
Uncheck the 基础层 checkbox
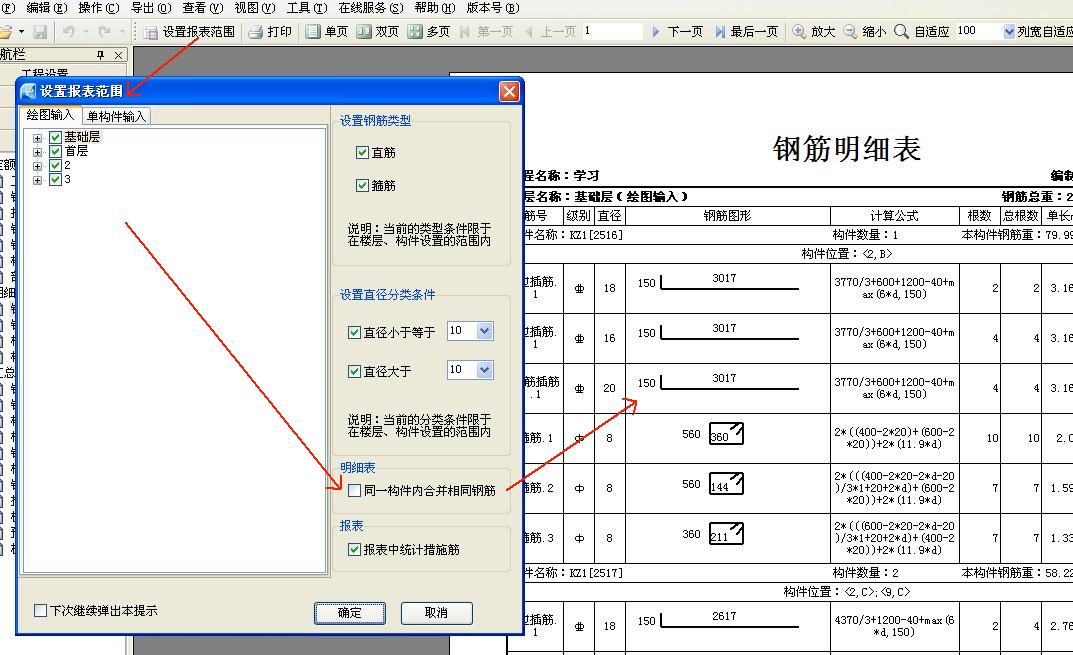coord(55,138)
